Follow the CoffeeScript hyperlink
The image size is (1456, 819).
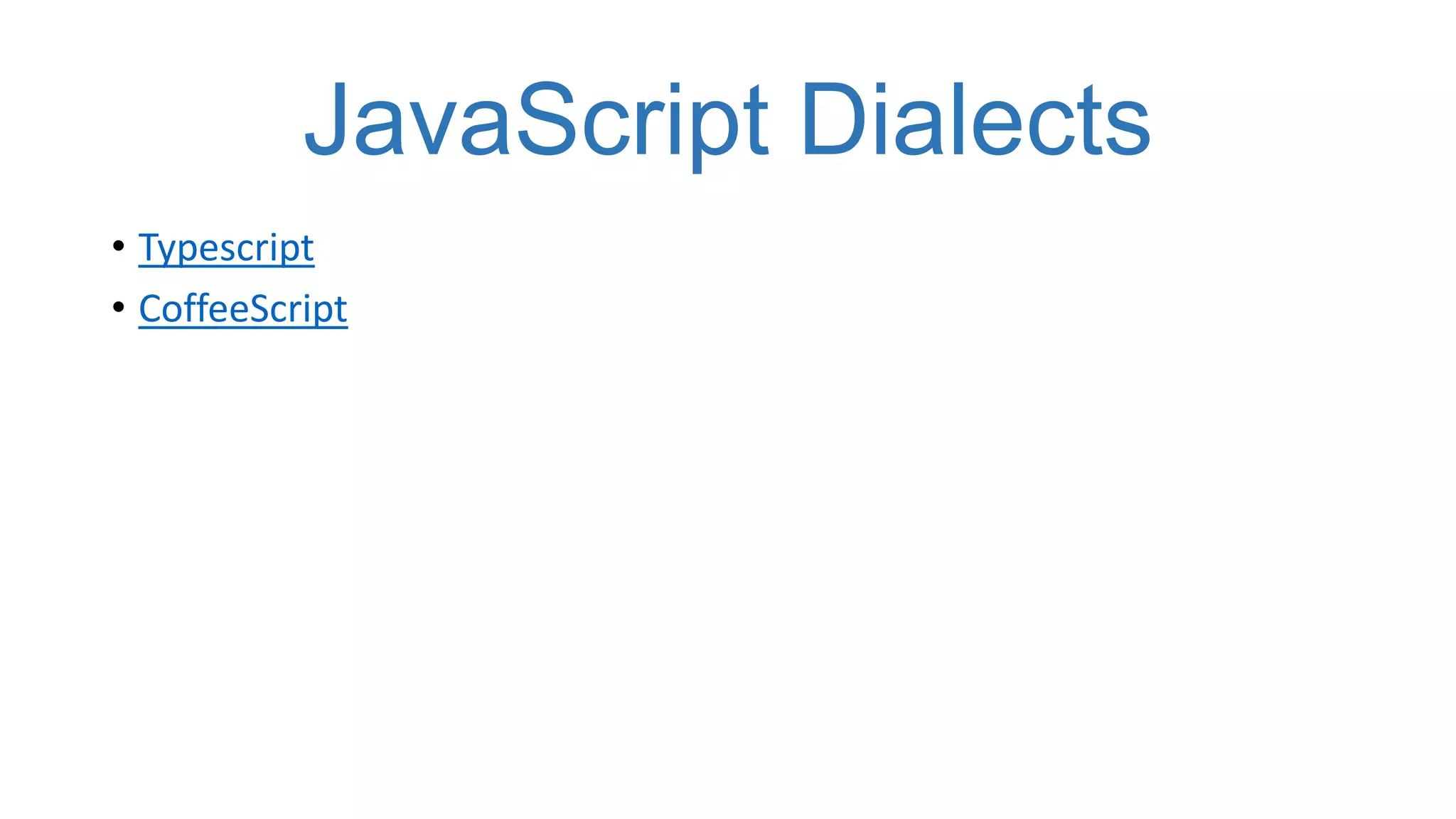tap(242, 309)
